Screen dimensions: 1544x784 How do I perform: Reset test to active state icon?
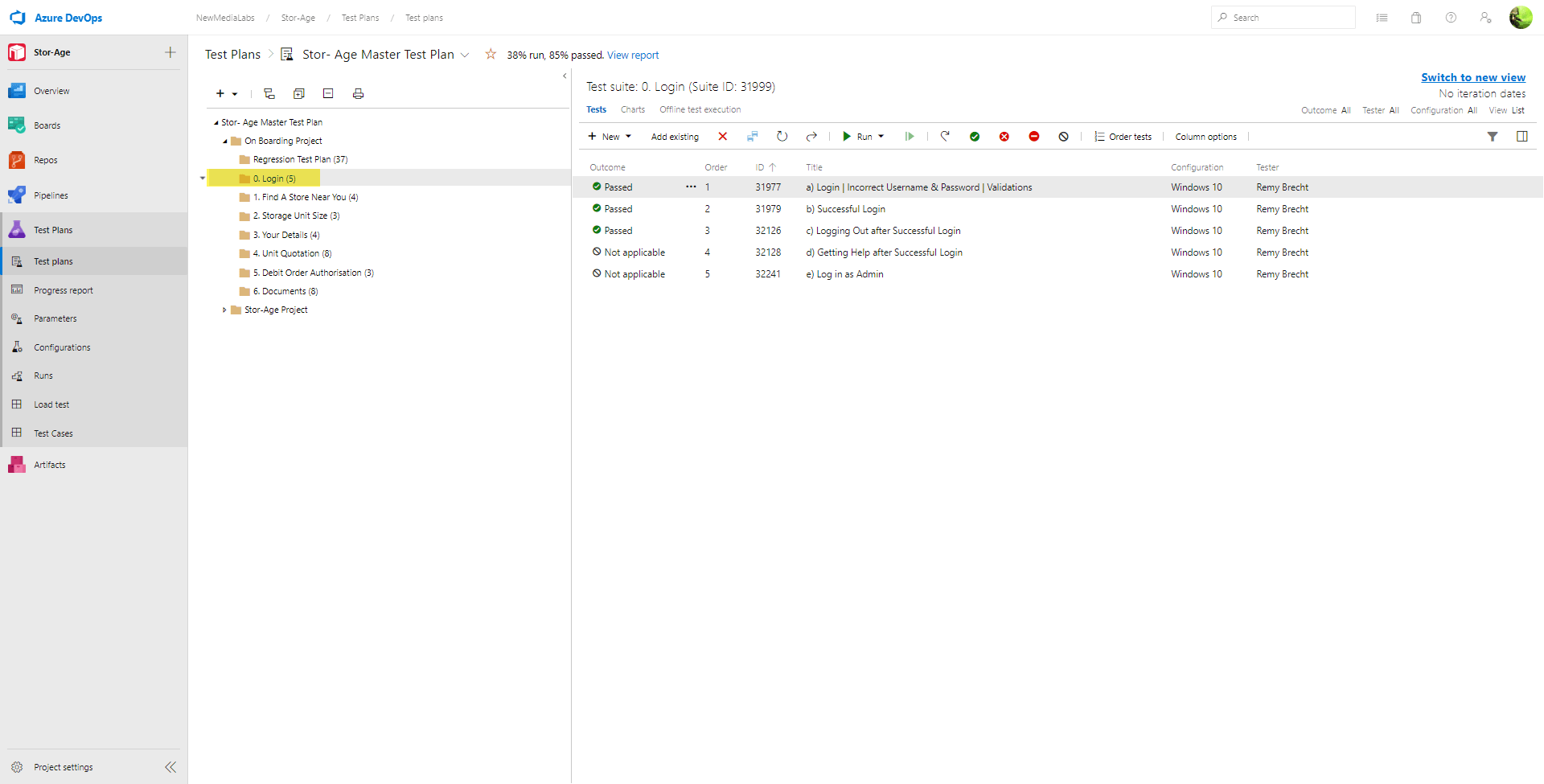pyautogui.click(x=945, y=137)
